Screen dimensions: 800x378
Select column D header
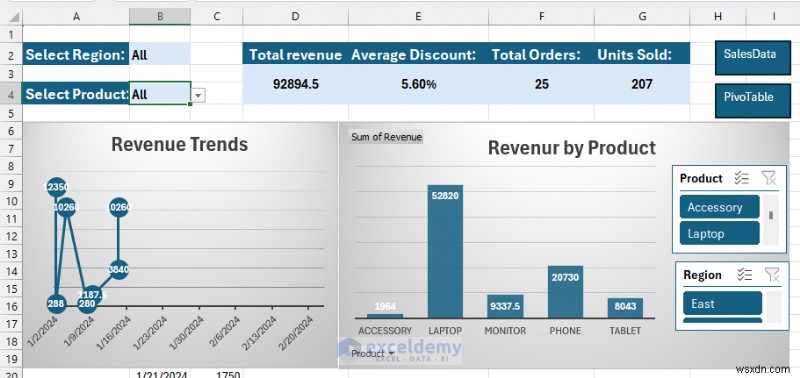pos(295,17)
